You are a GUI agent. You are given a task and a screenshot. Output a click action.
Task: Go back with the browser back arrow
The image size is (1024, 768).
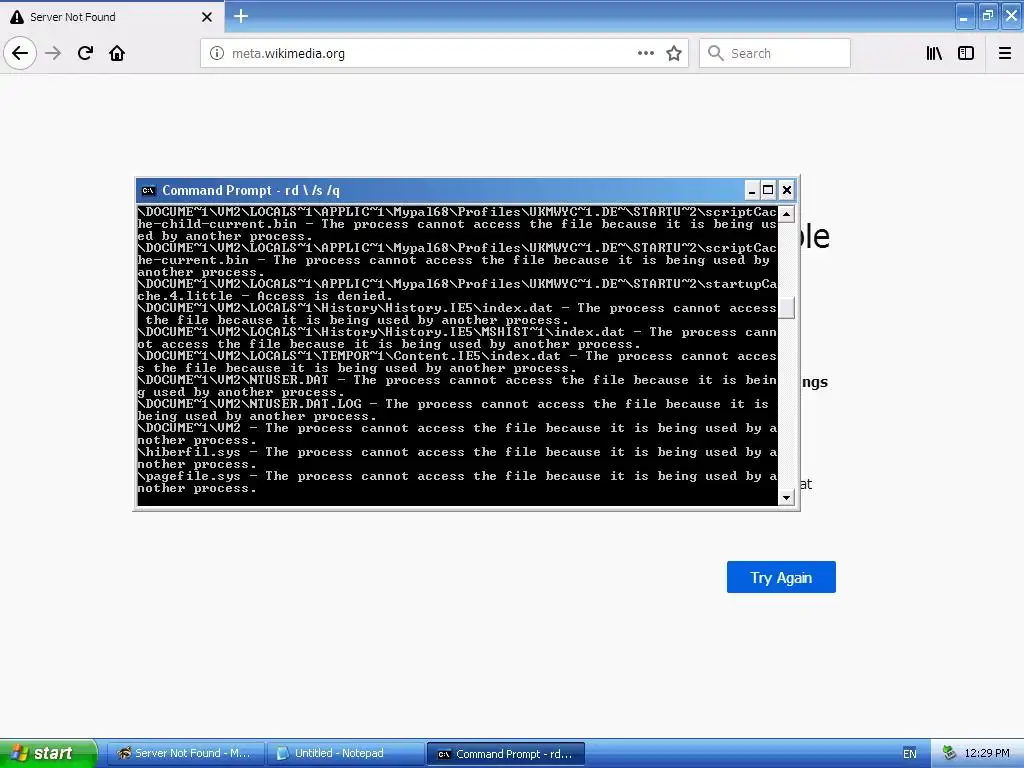(20, 53)
